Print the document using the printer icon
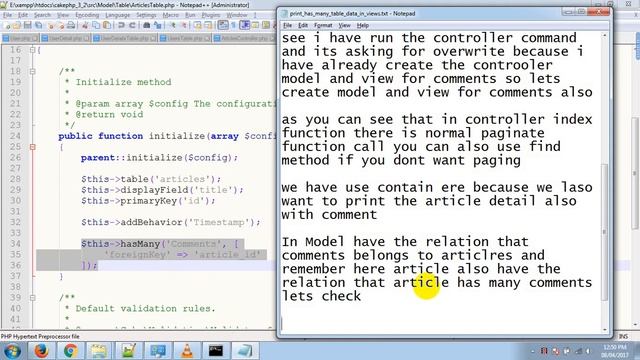 [71, 26]
